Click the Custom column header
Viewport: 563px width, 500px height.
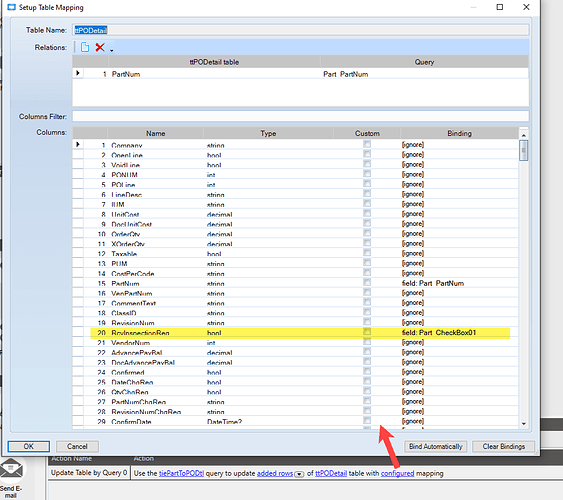click(367, 133)
